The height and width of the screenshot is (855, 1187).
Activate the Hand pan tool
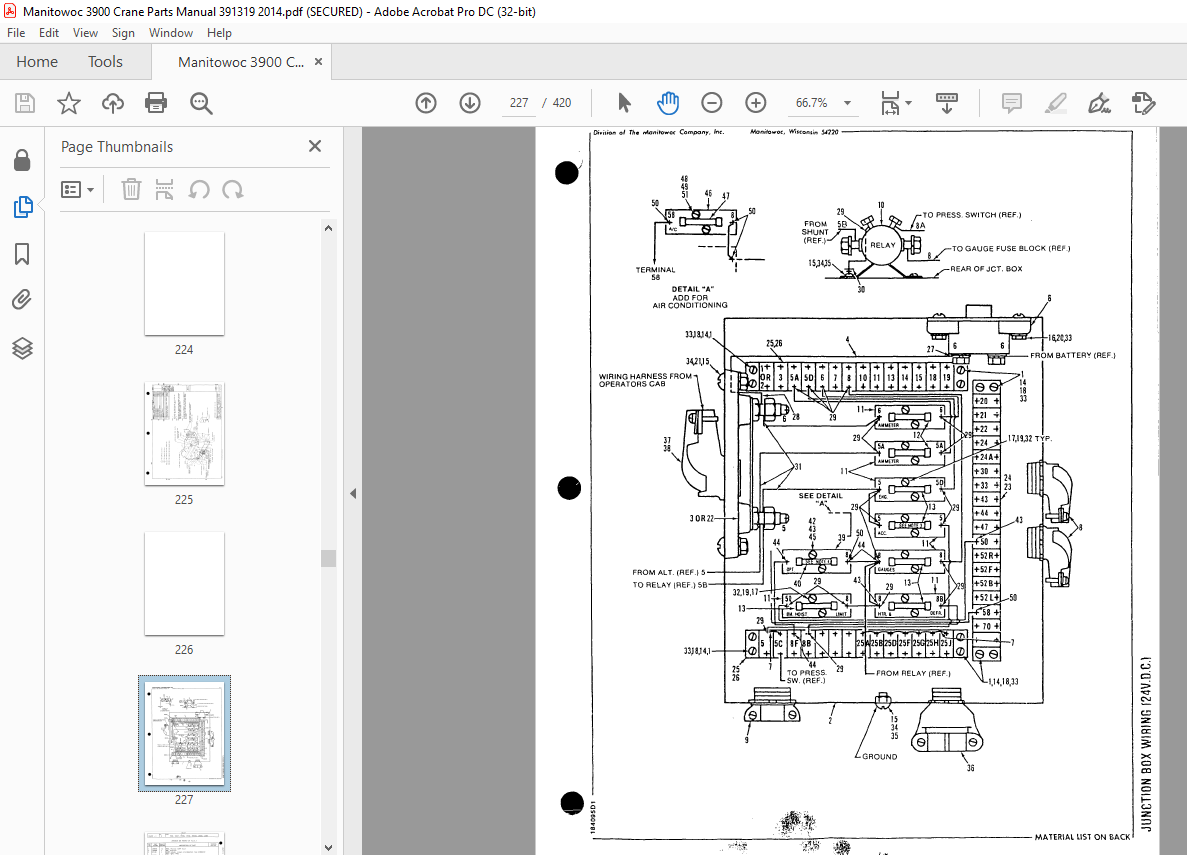tap(668, 103)
